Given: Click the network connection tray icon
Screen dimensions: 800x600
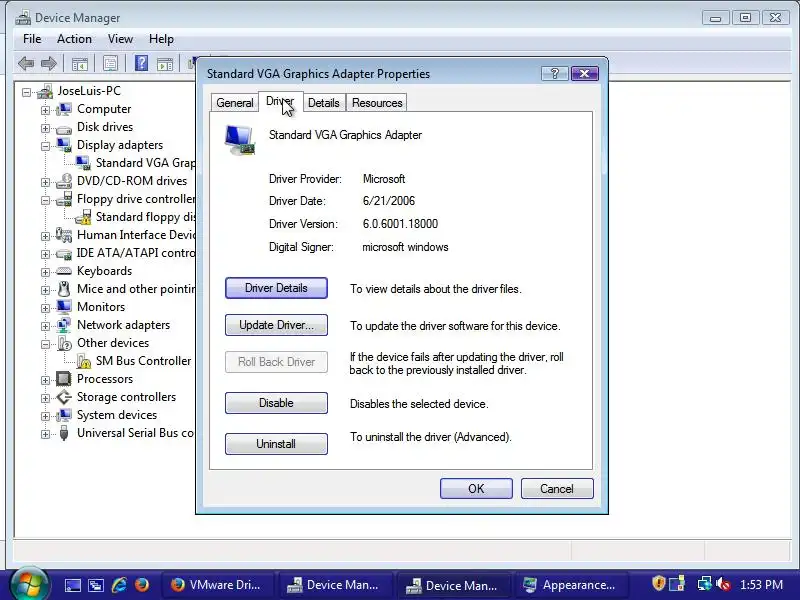Looking at the screenshot, I should click(x=705, y=584).
